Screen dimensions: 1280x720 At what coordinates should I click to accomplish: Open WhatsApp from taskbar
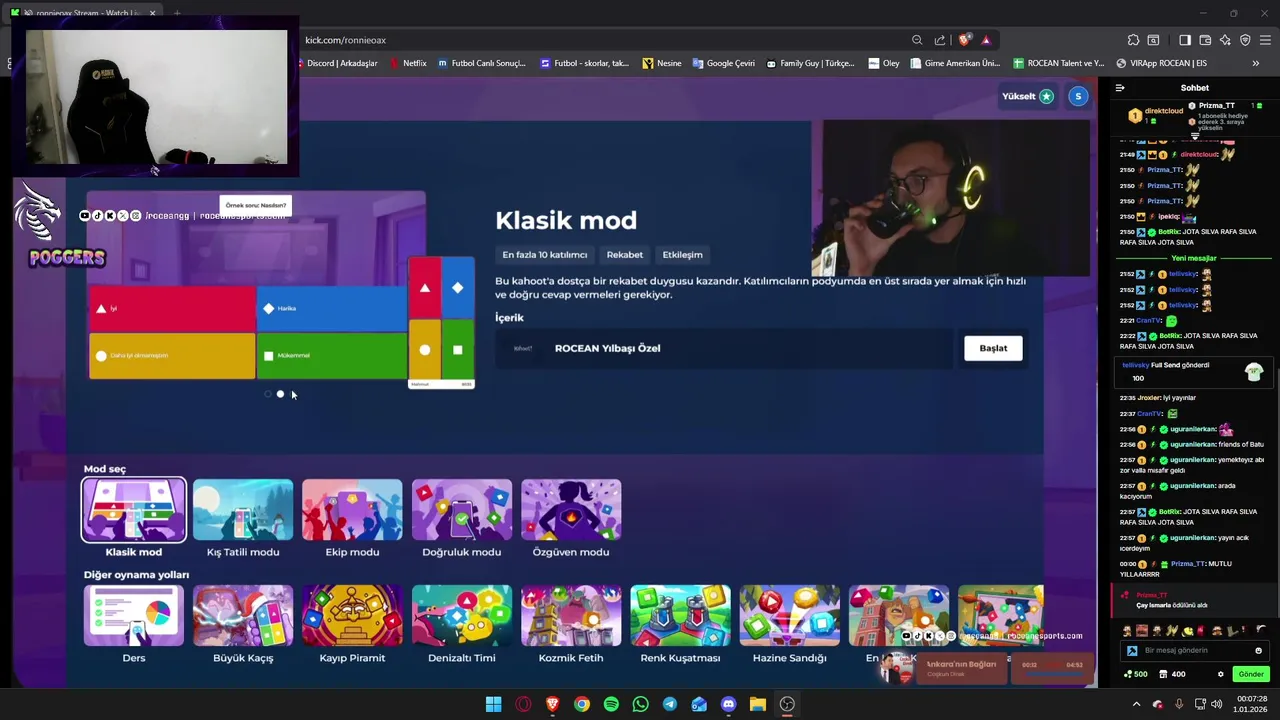[640, 704]
